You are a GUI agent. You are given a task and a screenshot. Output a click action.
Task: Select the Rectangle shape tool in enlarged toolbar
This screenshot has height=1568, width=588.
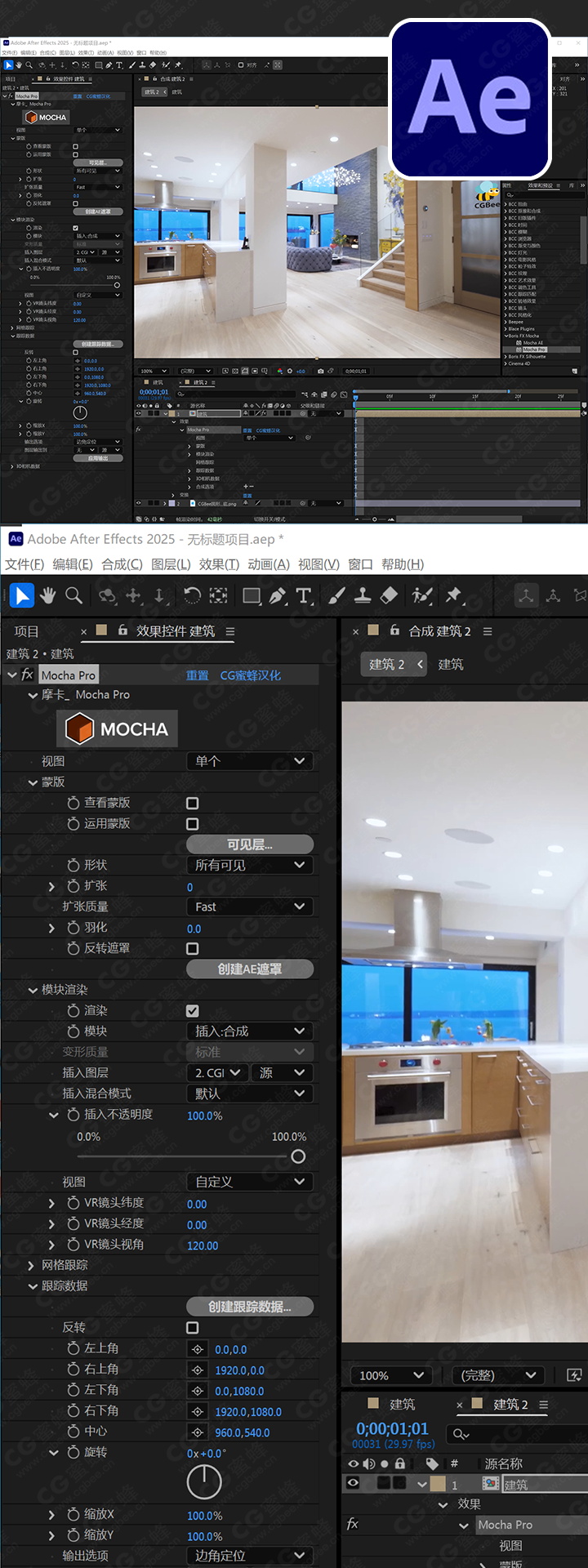pyautogui.click(x=252, y=596)
